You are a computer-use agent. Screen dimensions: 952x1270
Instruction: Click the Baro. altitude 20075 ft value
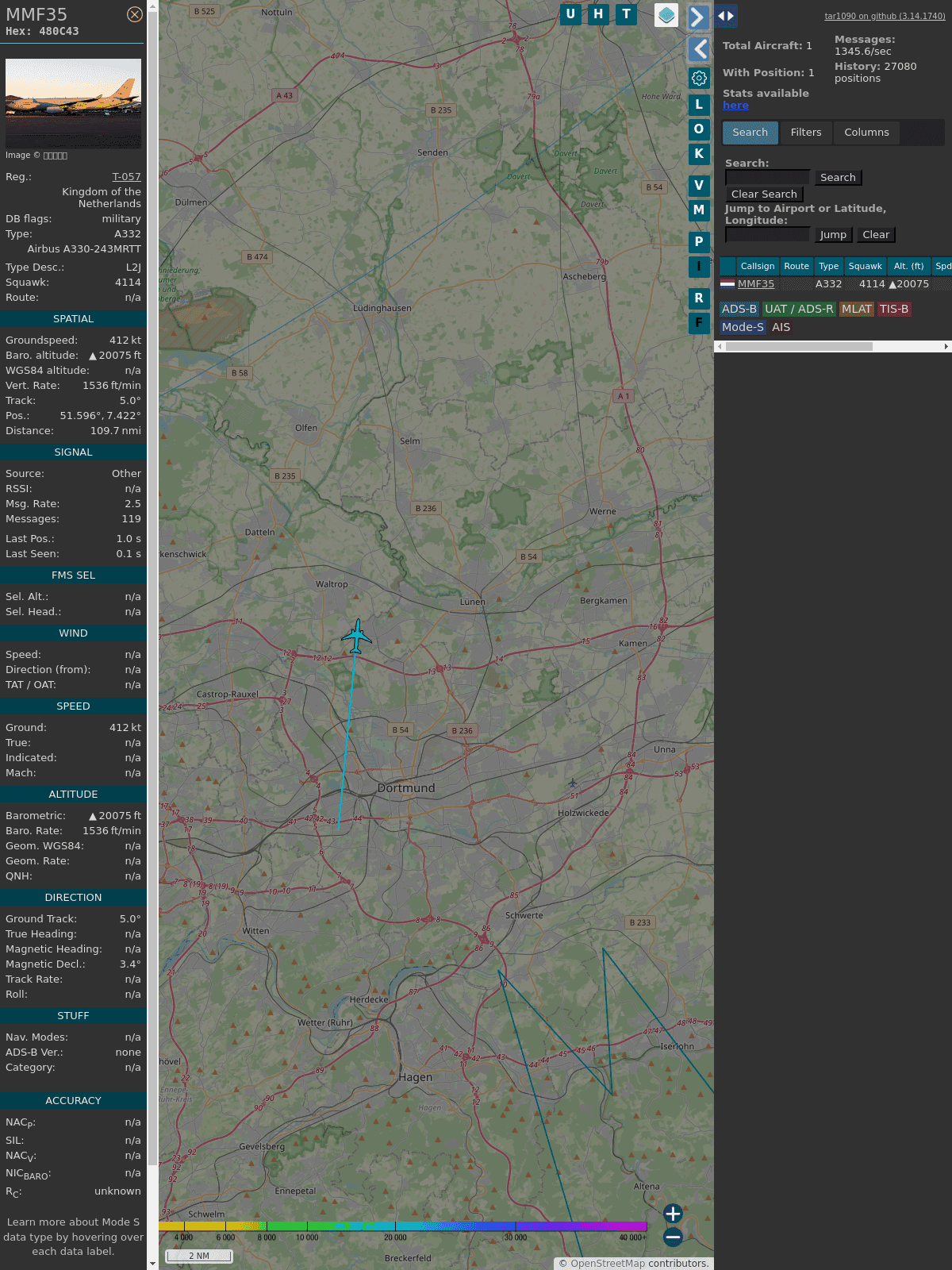tap(114, 356)
